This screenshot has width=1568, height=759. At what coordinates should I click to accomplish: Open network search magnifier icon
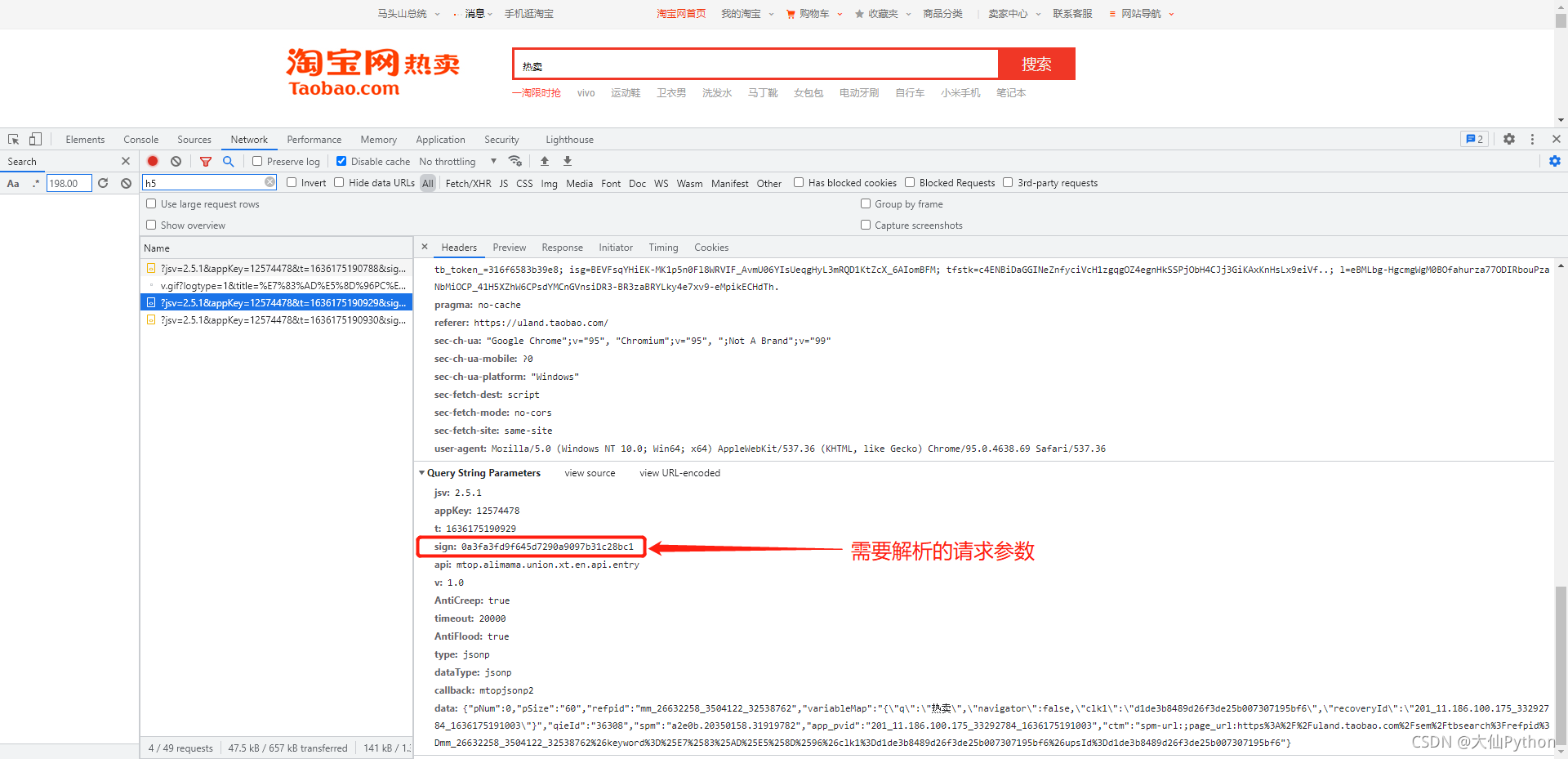click(229, 161)
